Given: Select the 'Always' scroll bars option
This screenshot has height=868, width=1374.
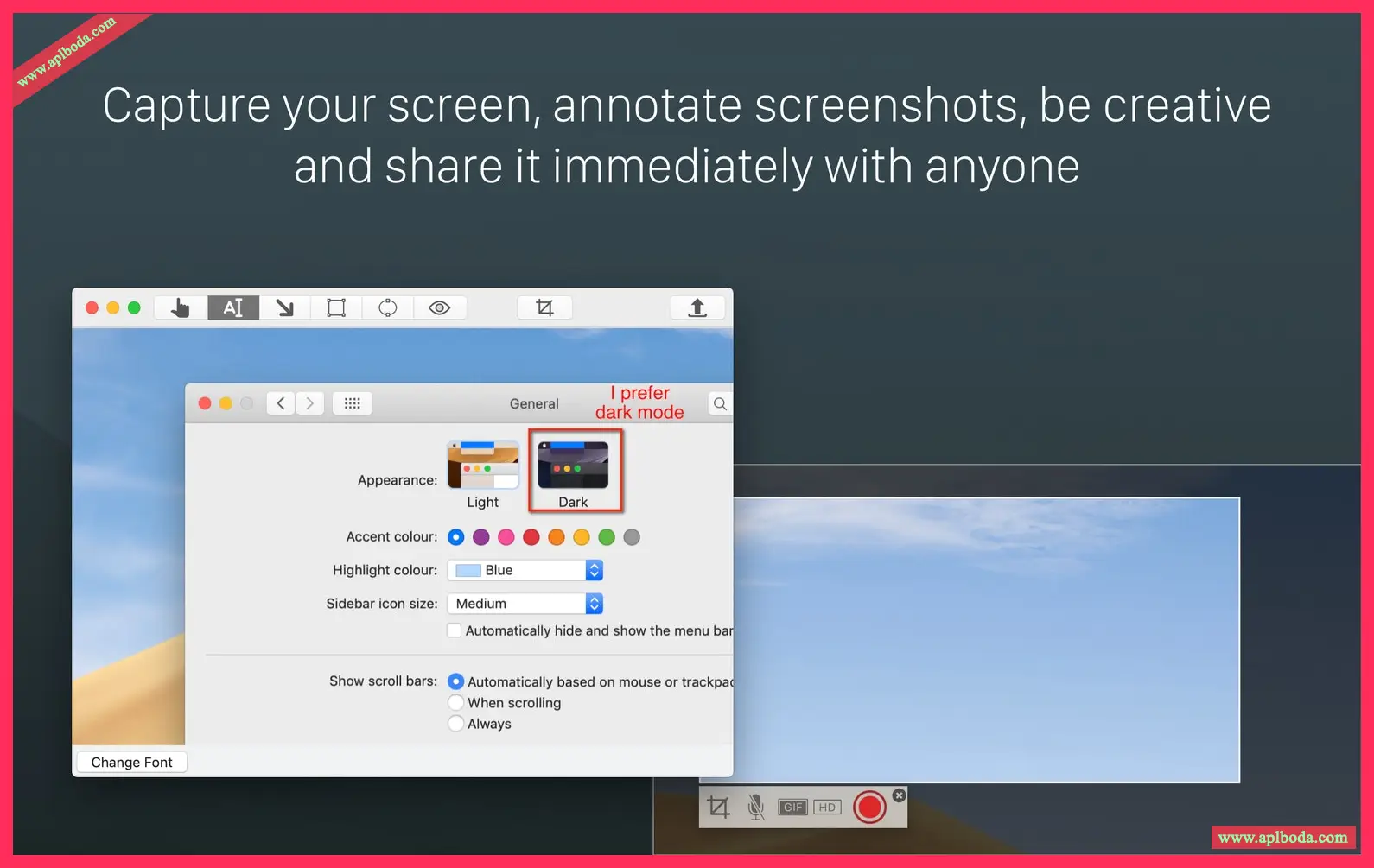Looking at the screenshot, I should pos(456,724).
